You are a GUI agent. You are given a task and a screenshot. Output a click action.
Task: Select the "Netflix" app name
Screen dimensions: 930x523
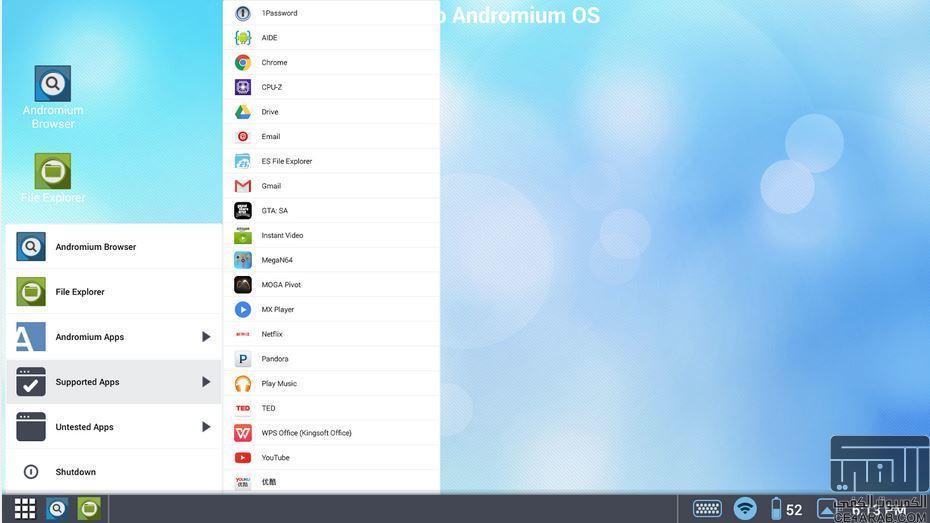[x=272, y=334]
